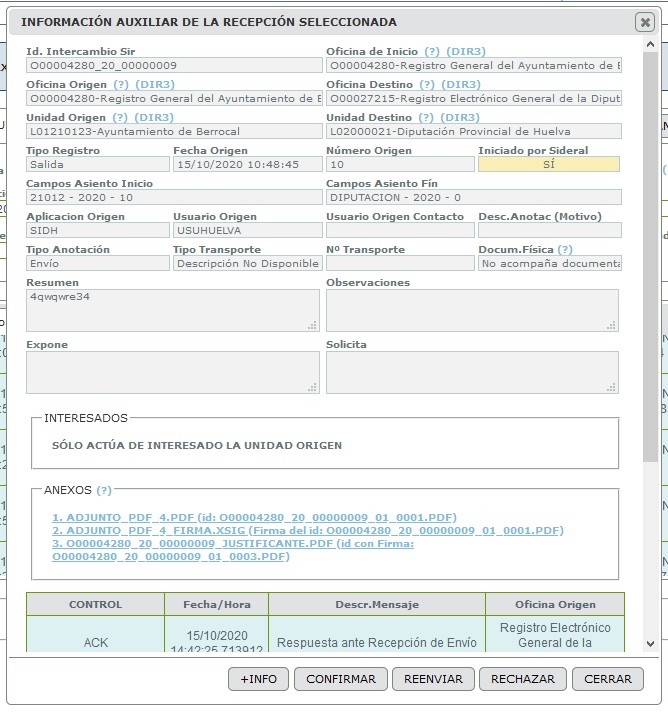Click the Id. Intercambio Sir field
Image resolution: width=668 pixels, height=712 pixels.
(174, 65)
